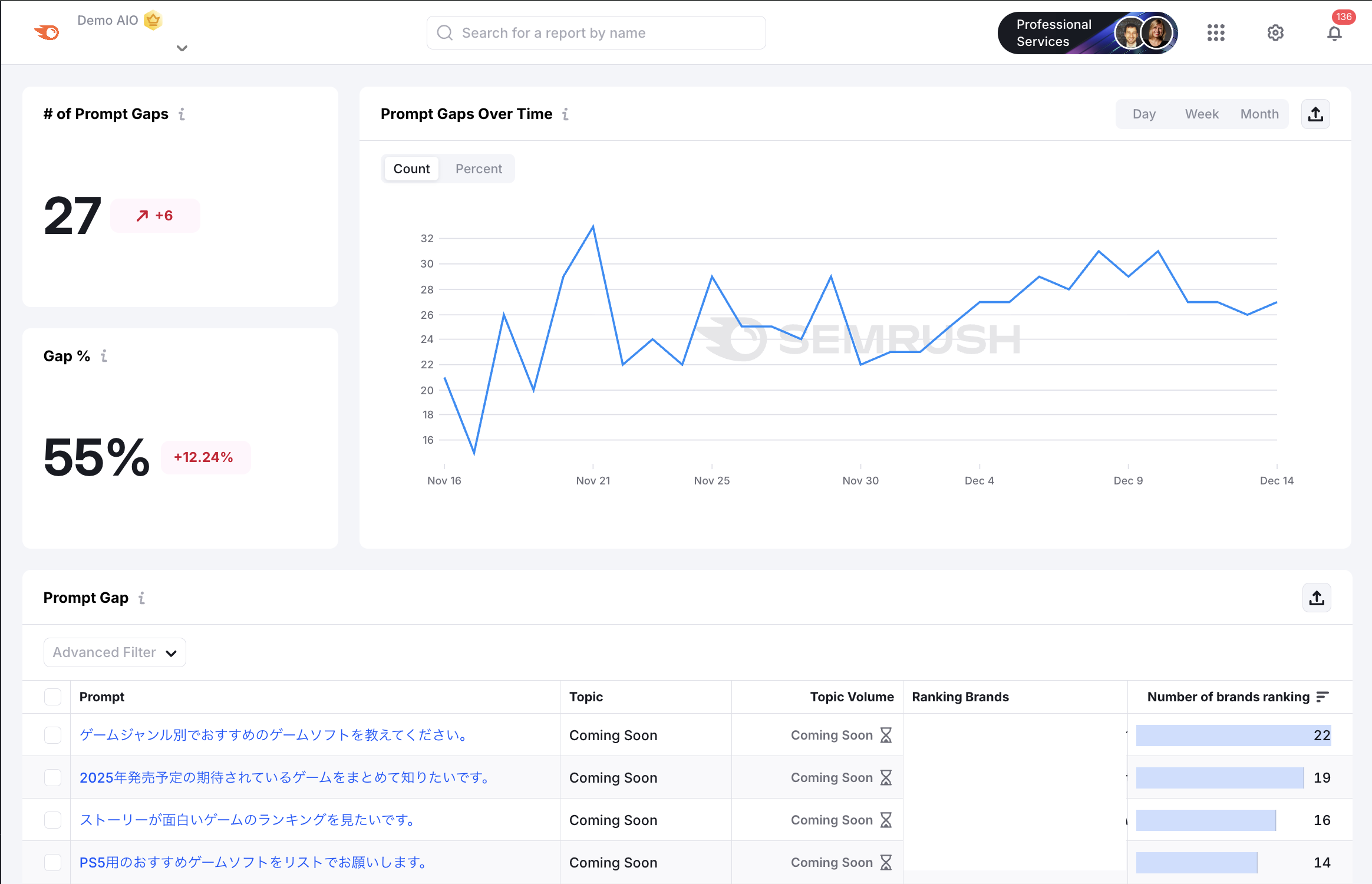Open the apps grid menu

pyautogui.click(x=1215, y=33)
